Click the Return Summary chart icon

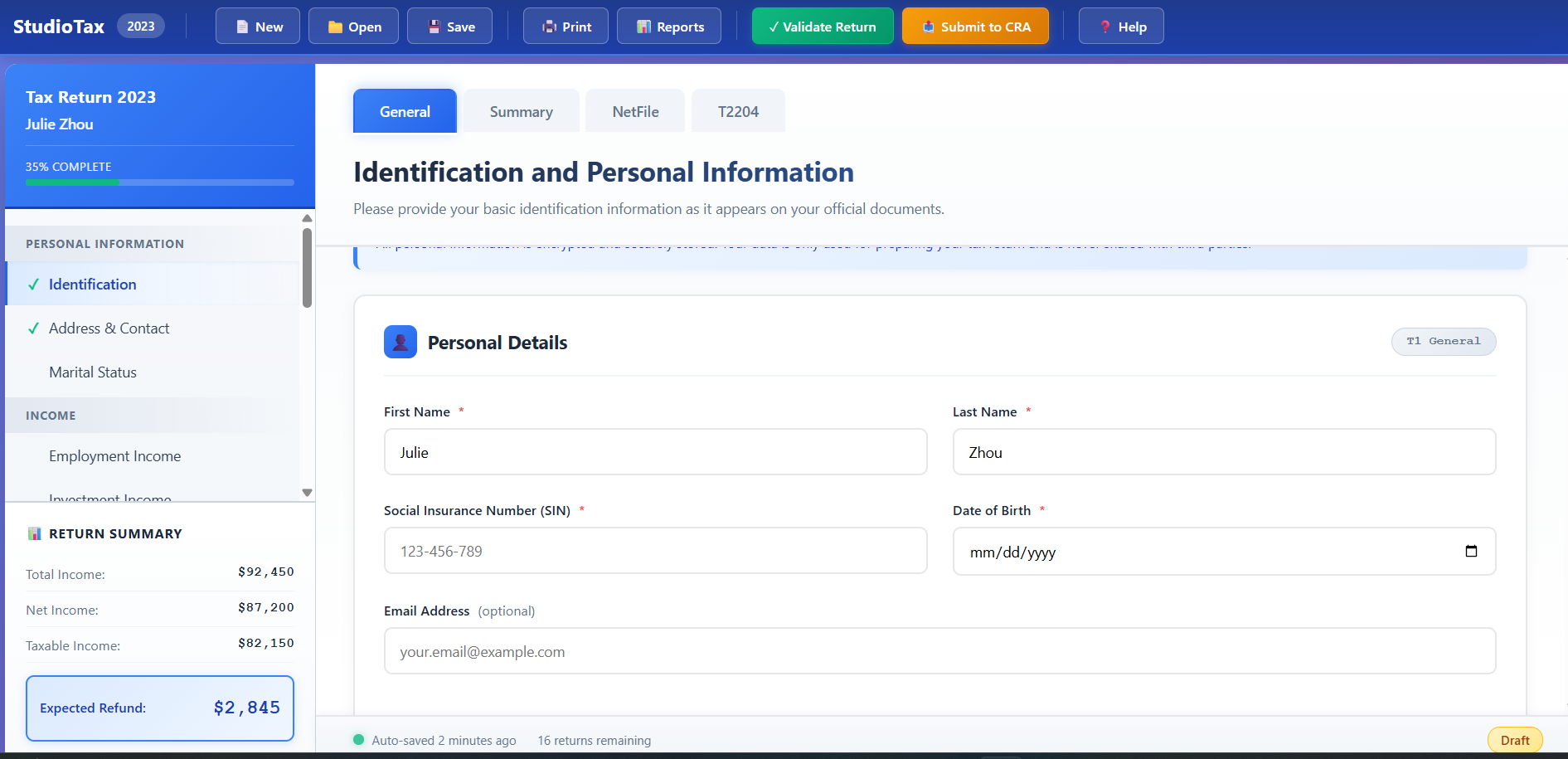(x=35, y=533)
